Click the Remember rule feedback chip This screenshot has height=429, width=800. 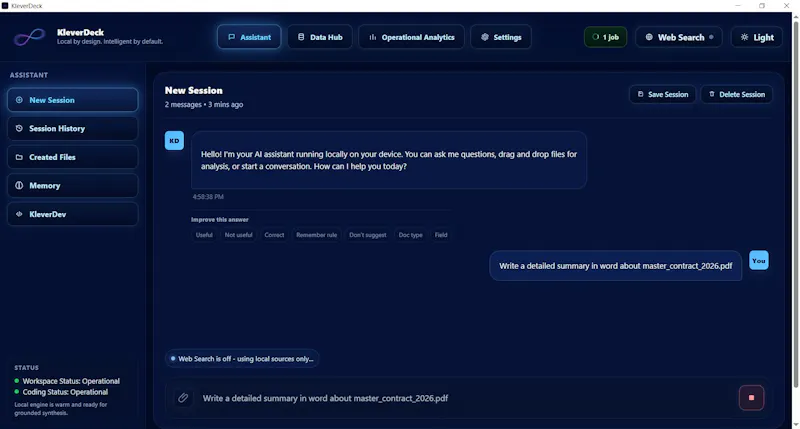point(316,235)
